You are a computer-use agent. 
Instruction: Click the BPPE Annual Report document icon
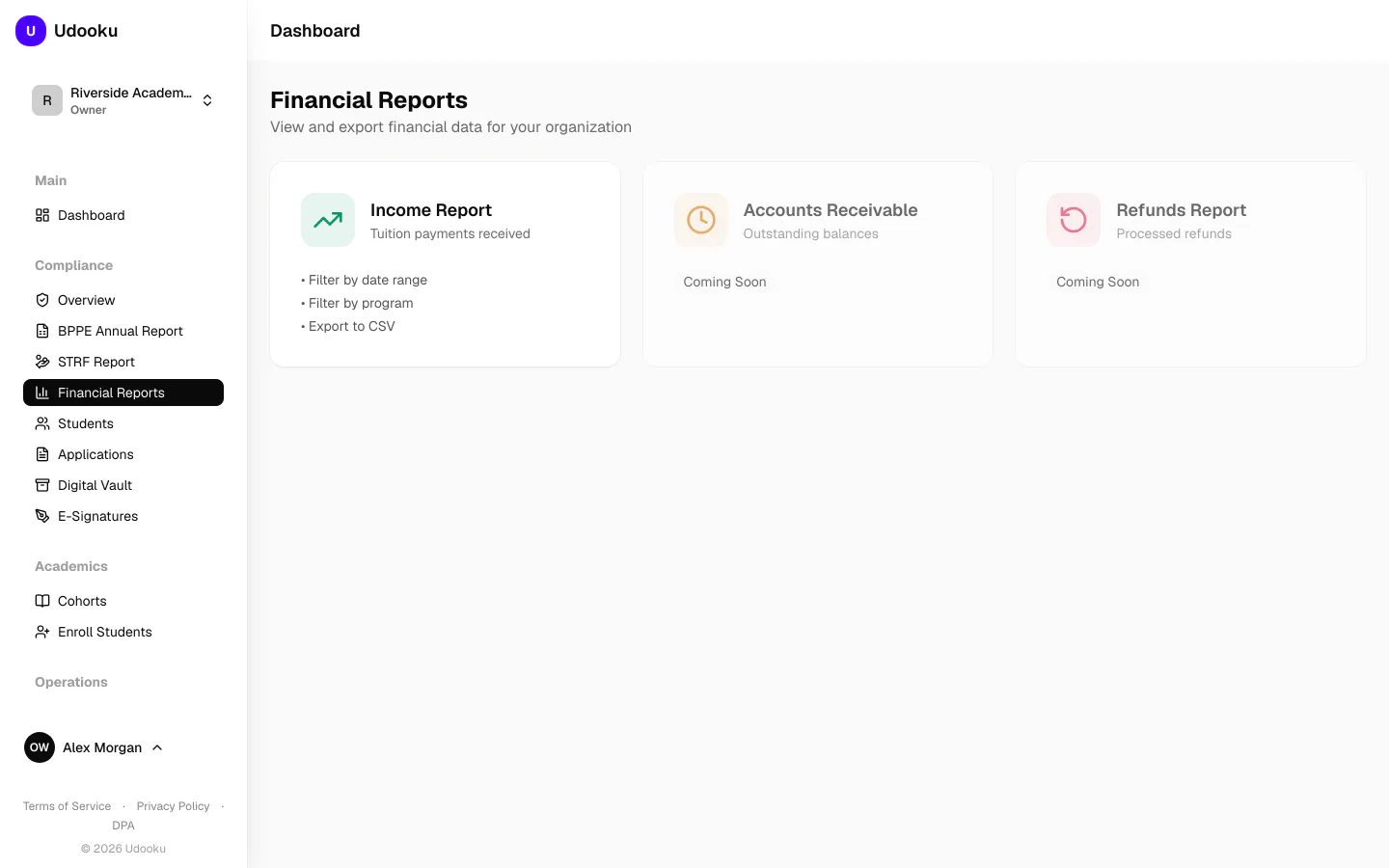point(42,331)
